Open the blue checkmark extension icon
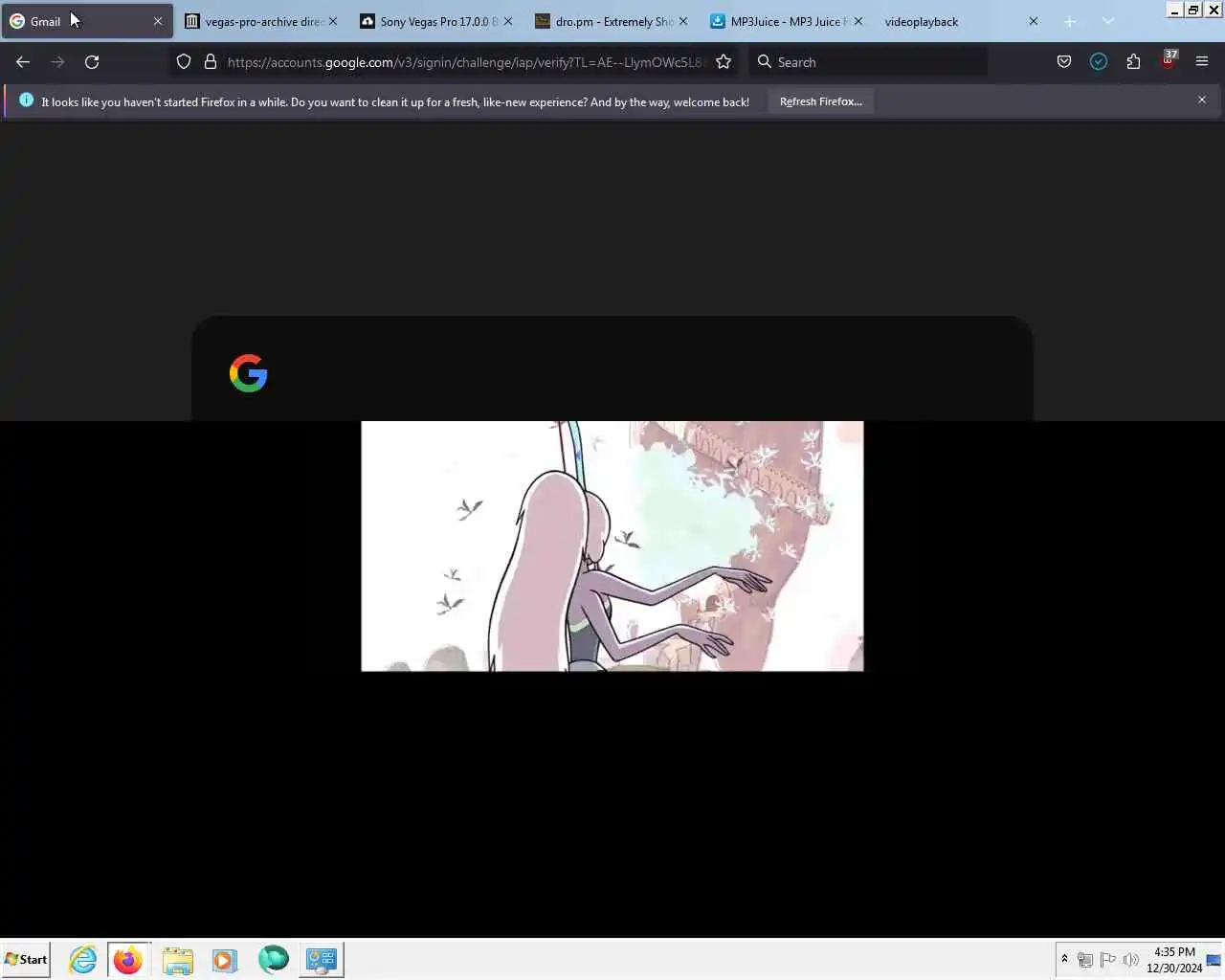 pos(1099,61)
